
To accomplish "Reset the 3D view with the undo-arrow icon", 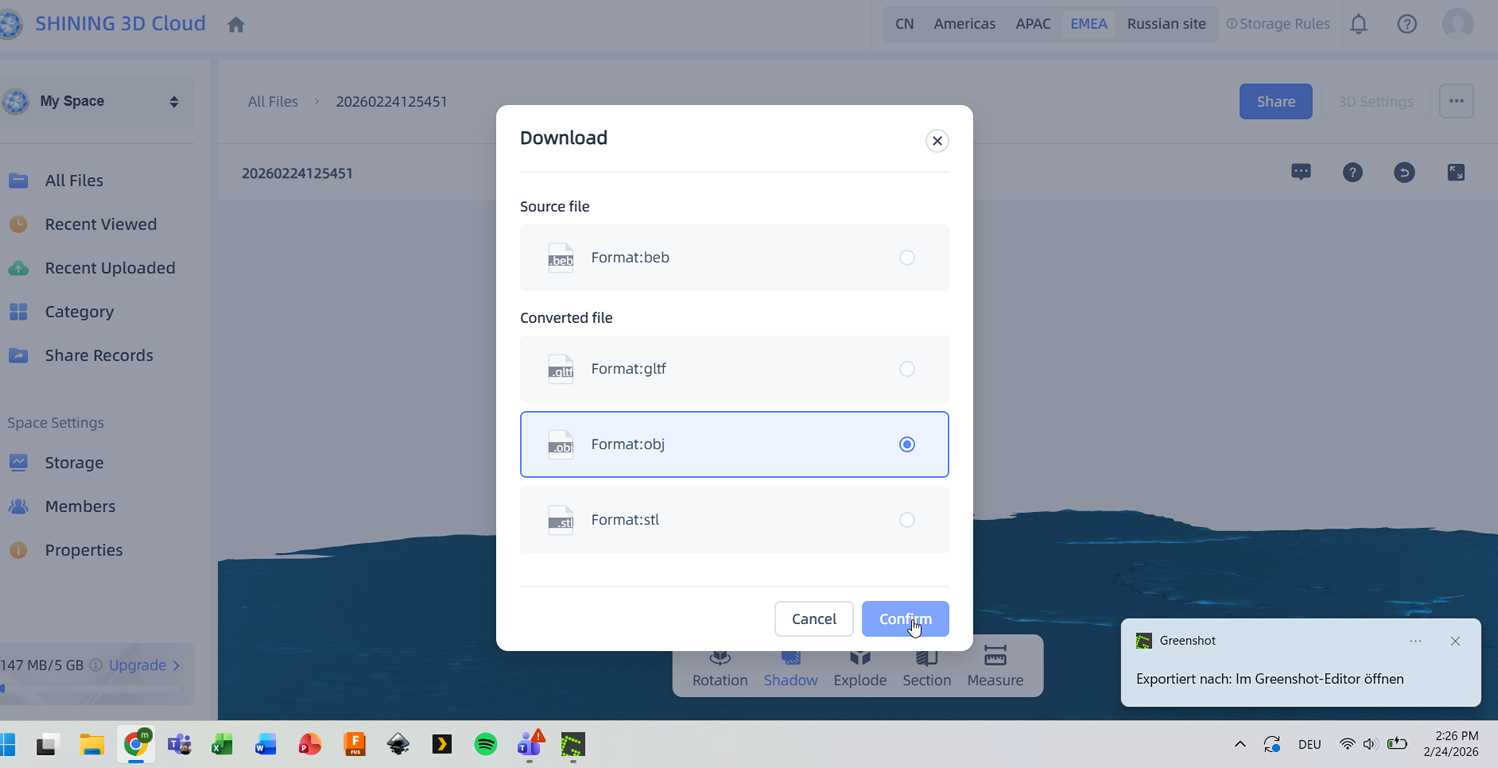I will [1405, 172].
